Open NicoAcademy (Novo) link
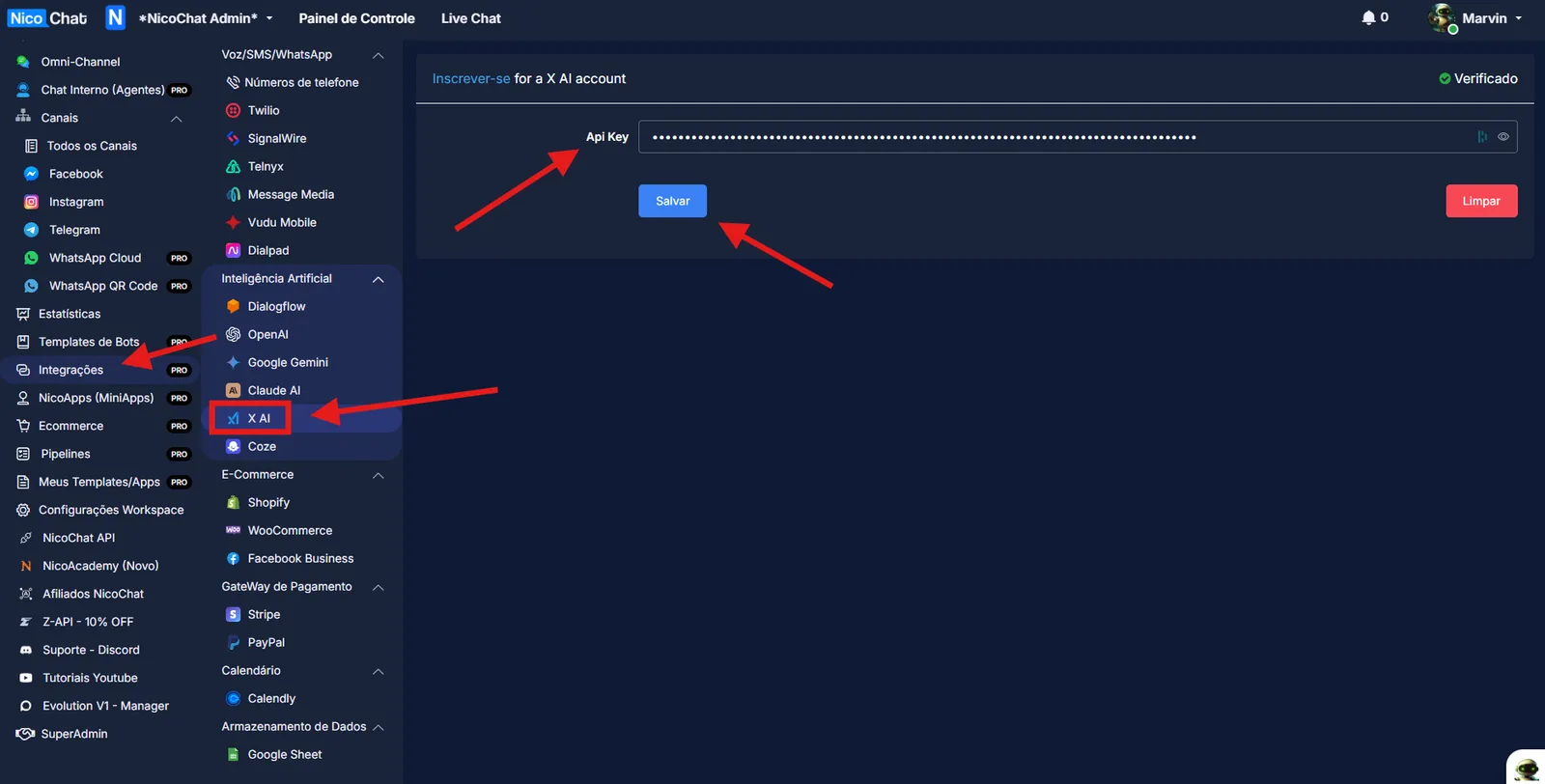This screenshot has width=1545, height=784. [100, 566]
